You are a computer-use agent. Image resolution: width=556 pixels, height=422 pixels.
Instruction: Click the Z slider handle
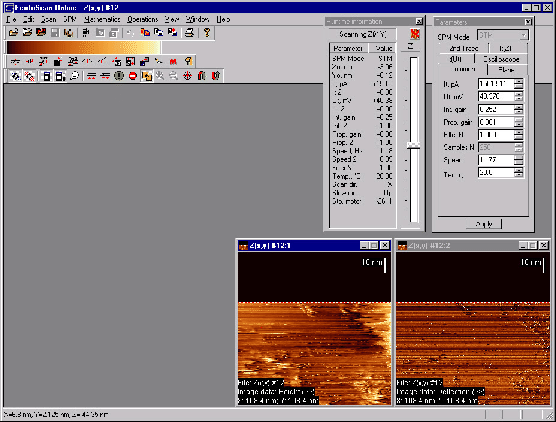coord(413,145)
